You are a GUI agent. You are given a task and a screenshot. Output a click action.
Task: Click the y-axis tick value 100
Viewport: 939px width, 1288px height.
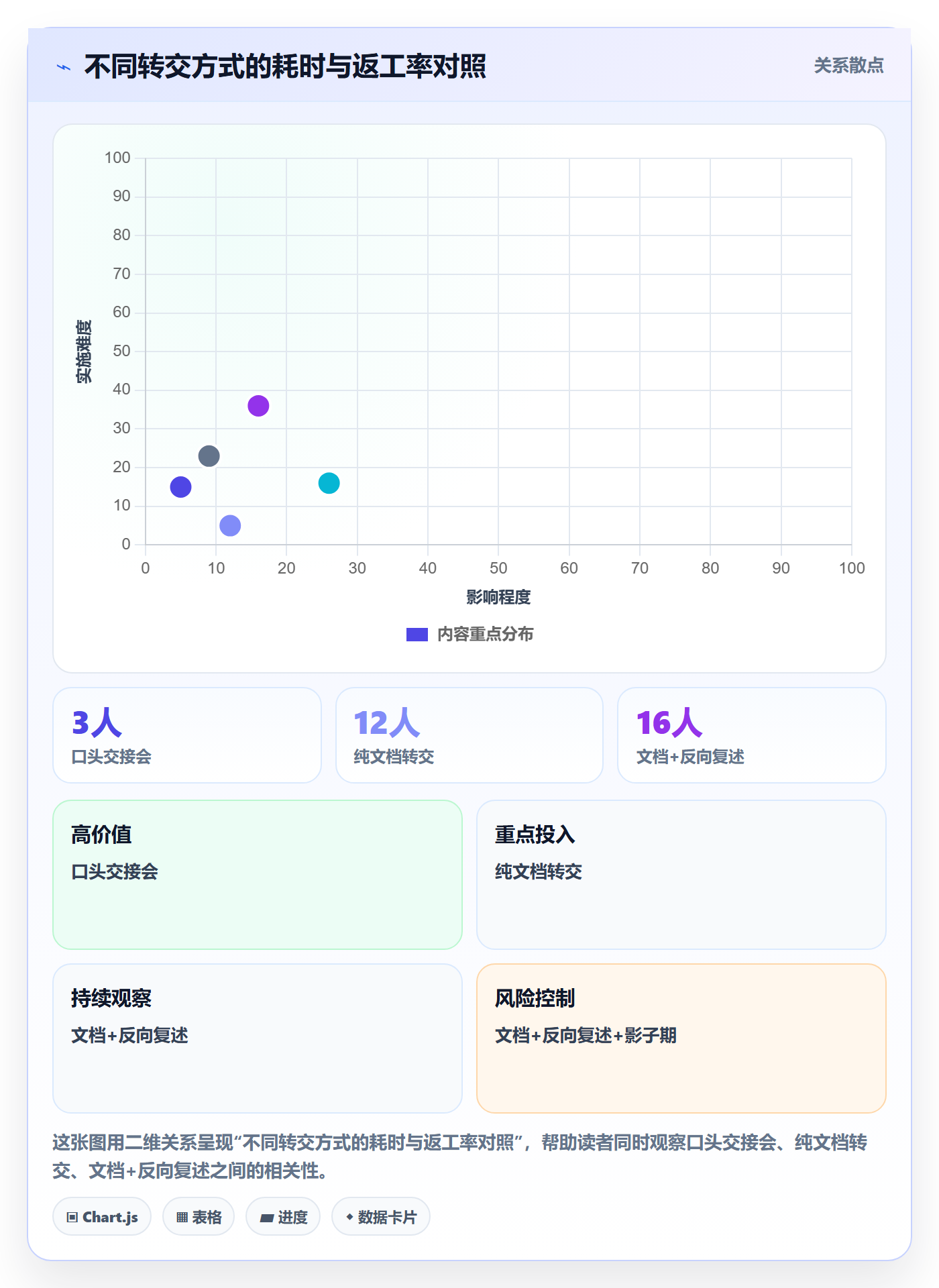click(x=117, y=158)
